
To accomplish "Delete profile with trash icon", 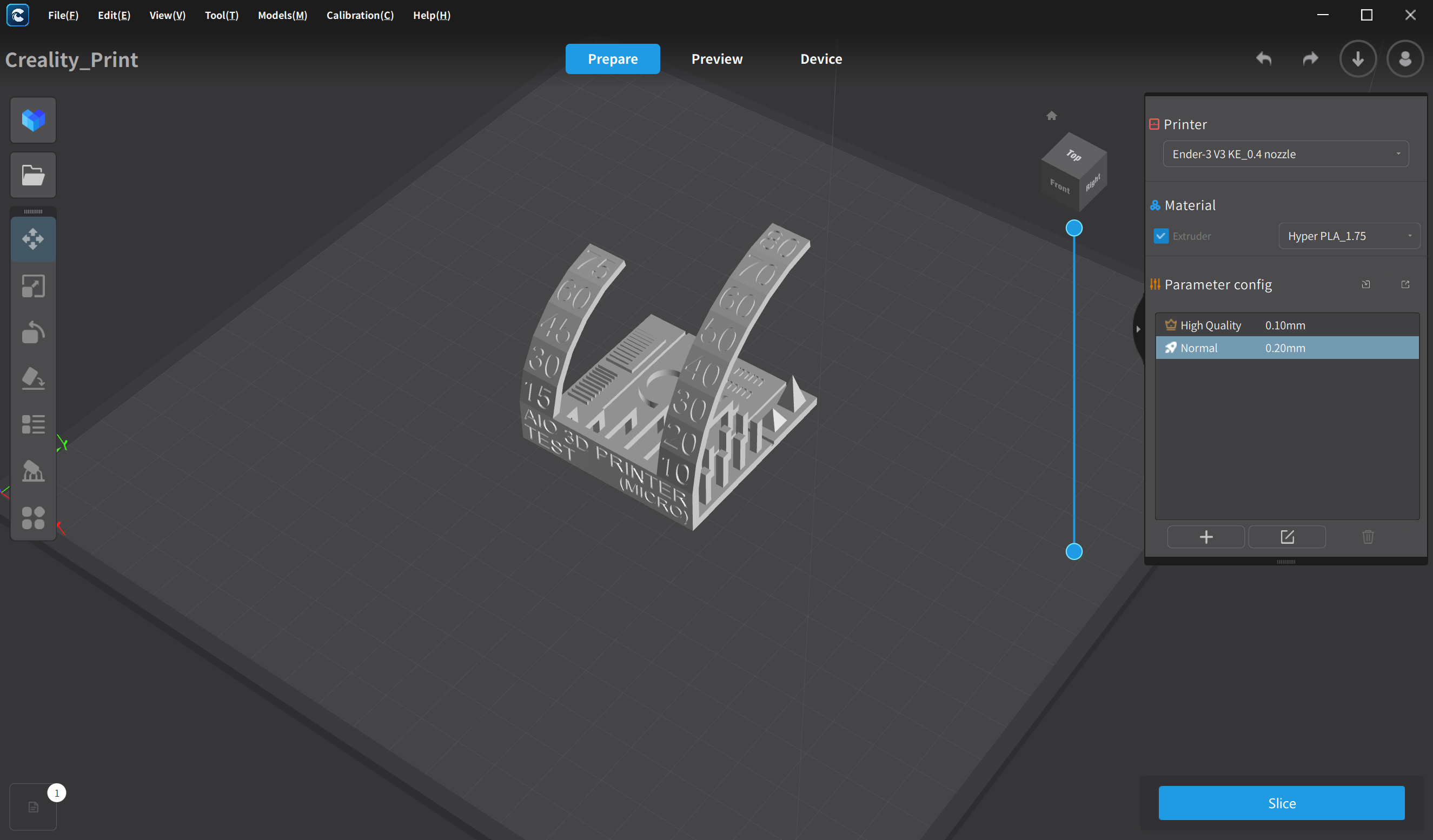I will [1368, 537].
